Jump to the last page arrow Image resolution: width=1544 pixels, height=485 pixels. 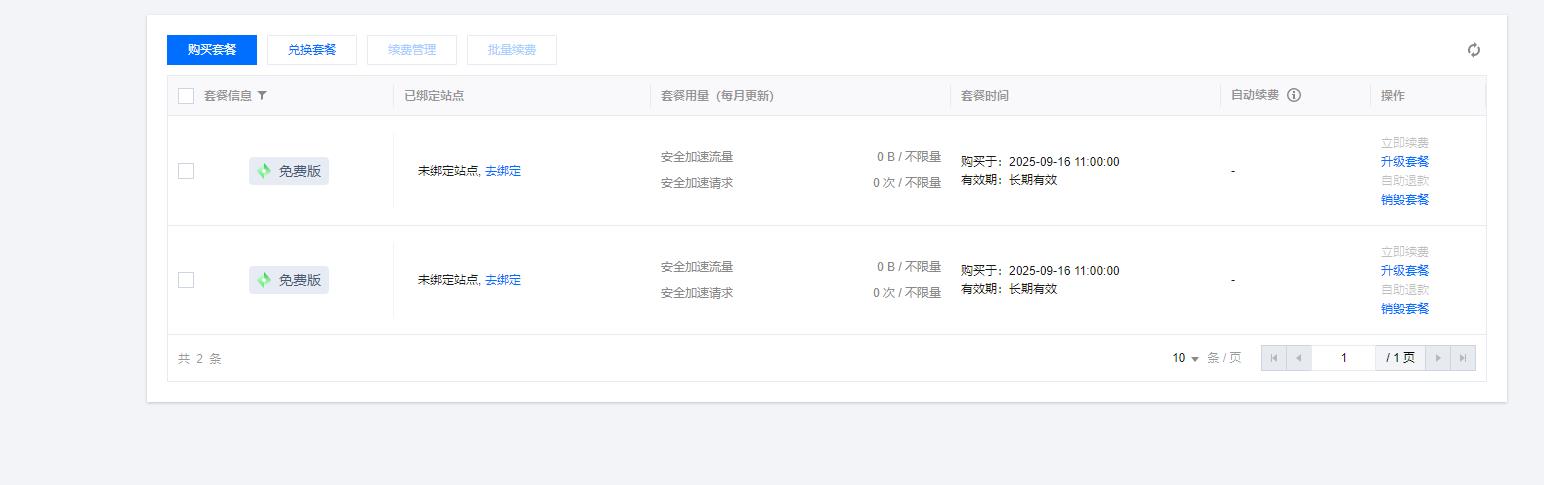click(1463, 358)
